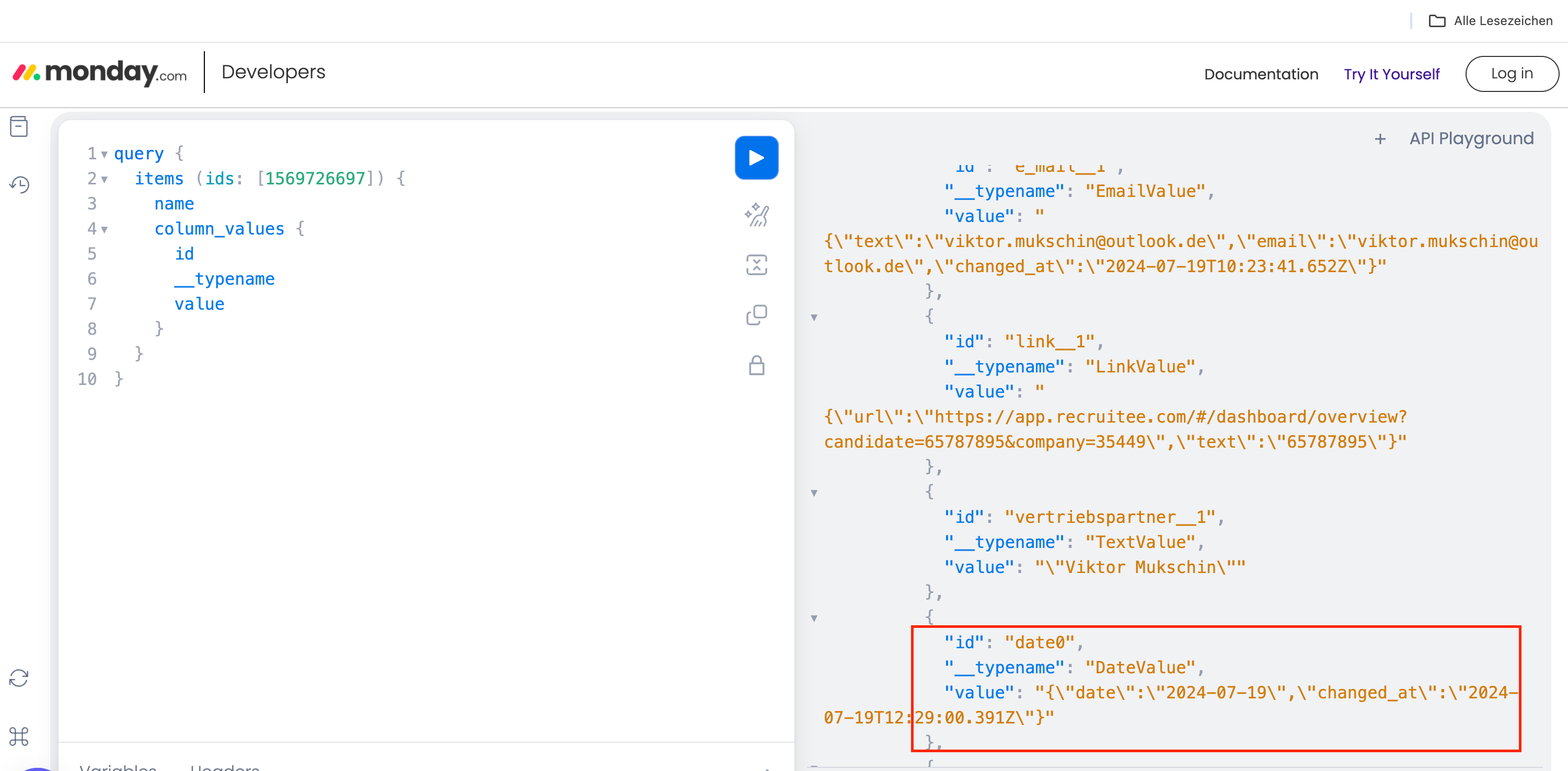Collapse the column_values block on line 4
This screenshot has height=771, width=1568.
click(104, 229)
